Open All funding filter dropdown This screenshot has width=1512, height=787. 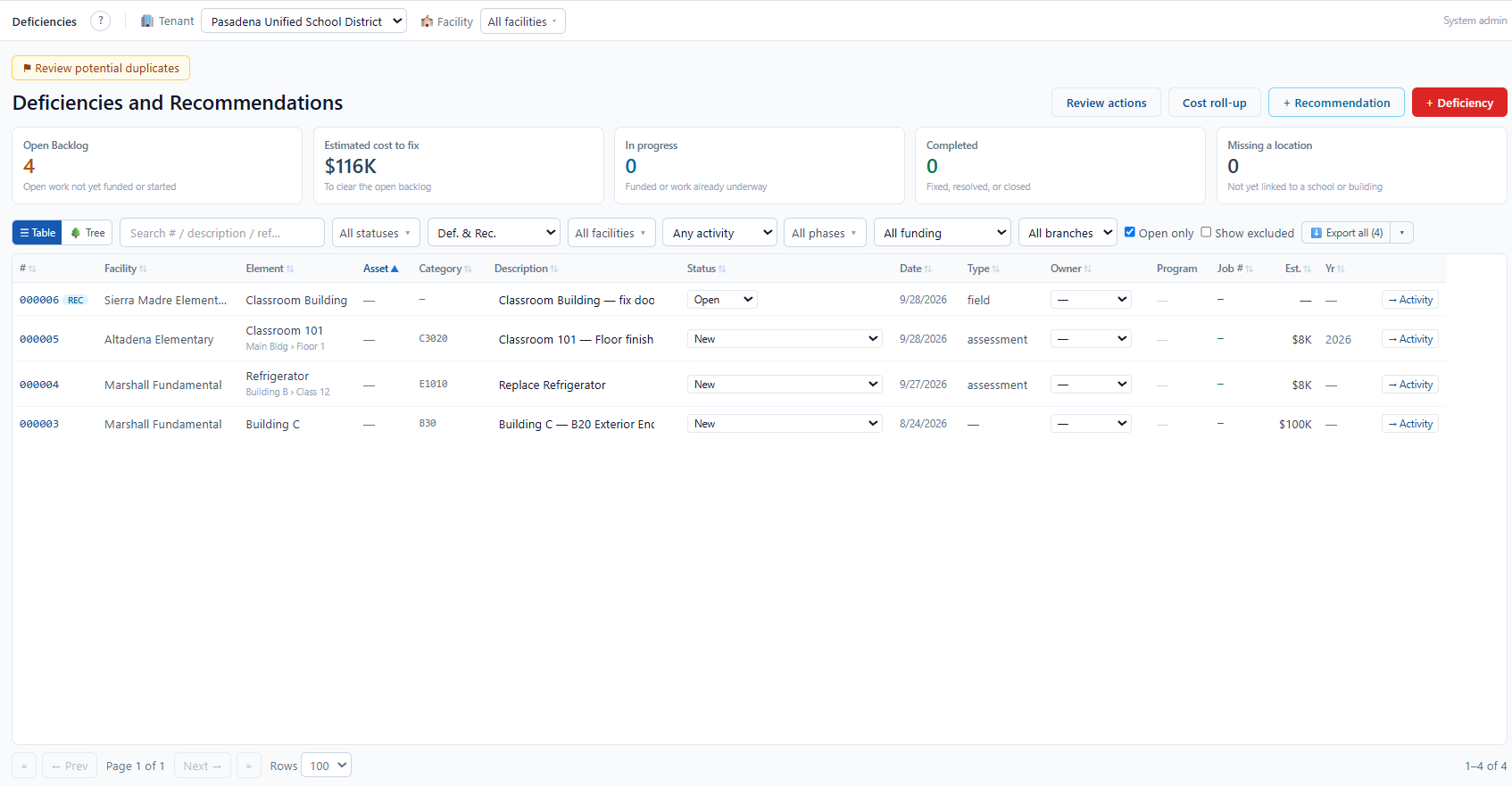(x=942, y=233)
